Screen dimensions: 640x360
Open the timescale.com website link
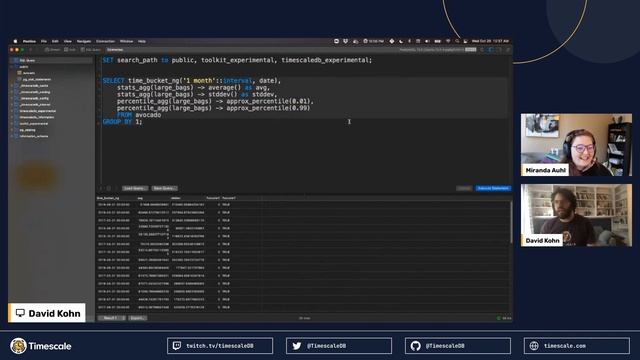(x=577, y=346)
